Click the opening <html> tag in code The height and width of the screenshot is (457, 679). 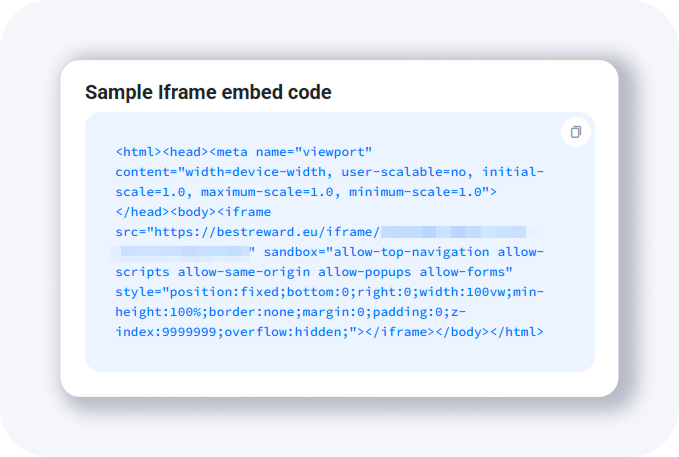tap(139, 152)
